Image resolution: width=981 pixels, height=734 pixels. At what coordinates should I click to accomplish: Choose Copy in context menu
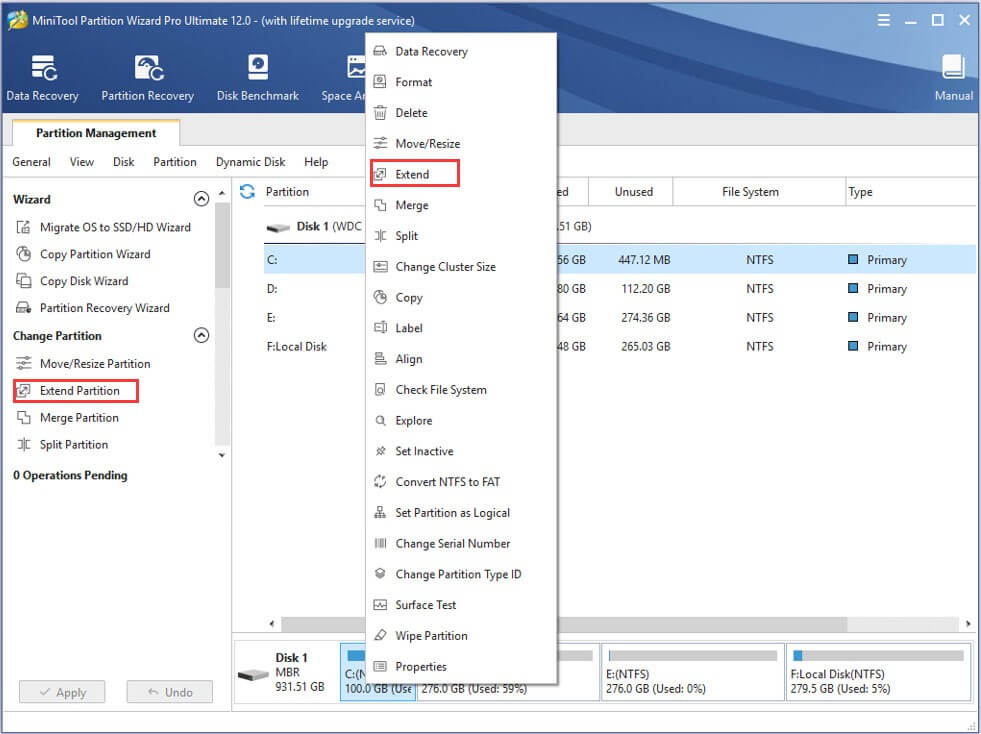[461, 297]
